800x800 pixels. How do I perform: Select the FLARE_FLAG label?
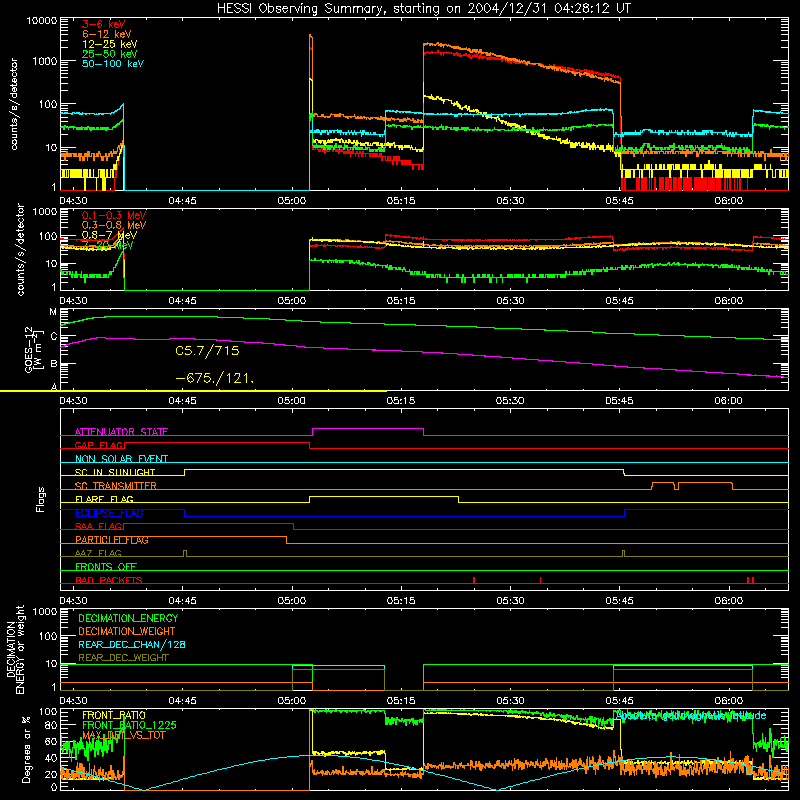(104, 499)
